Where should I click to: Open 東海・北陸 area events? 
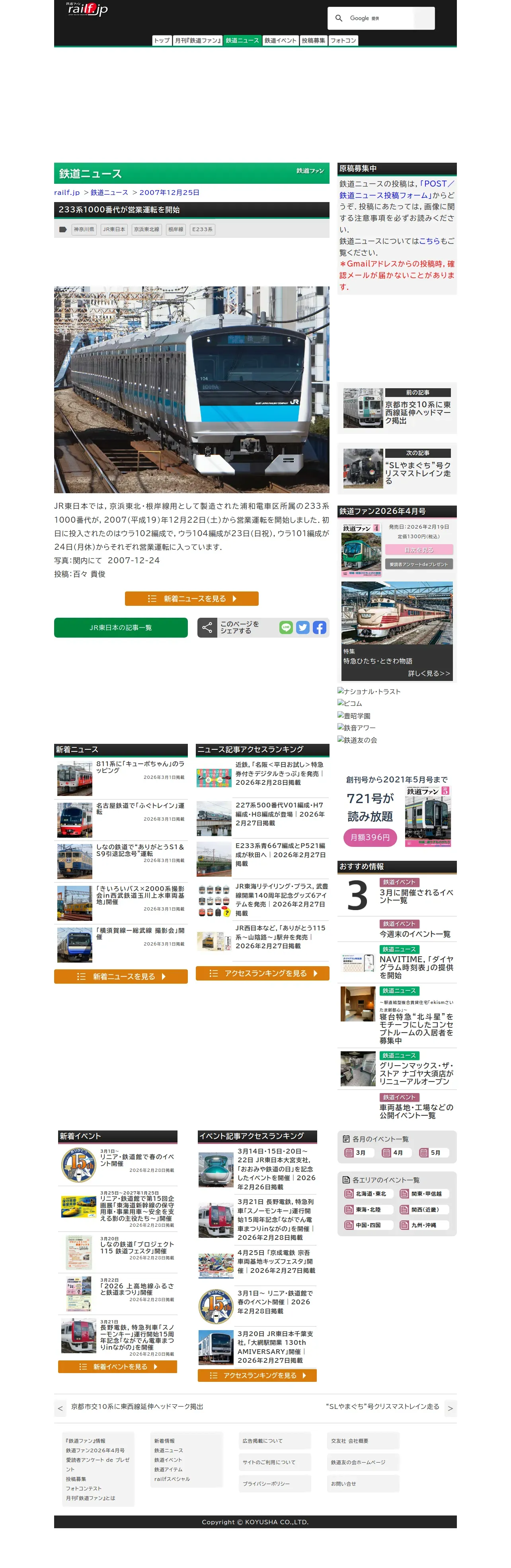point(369,1210)
